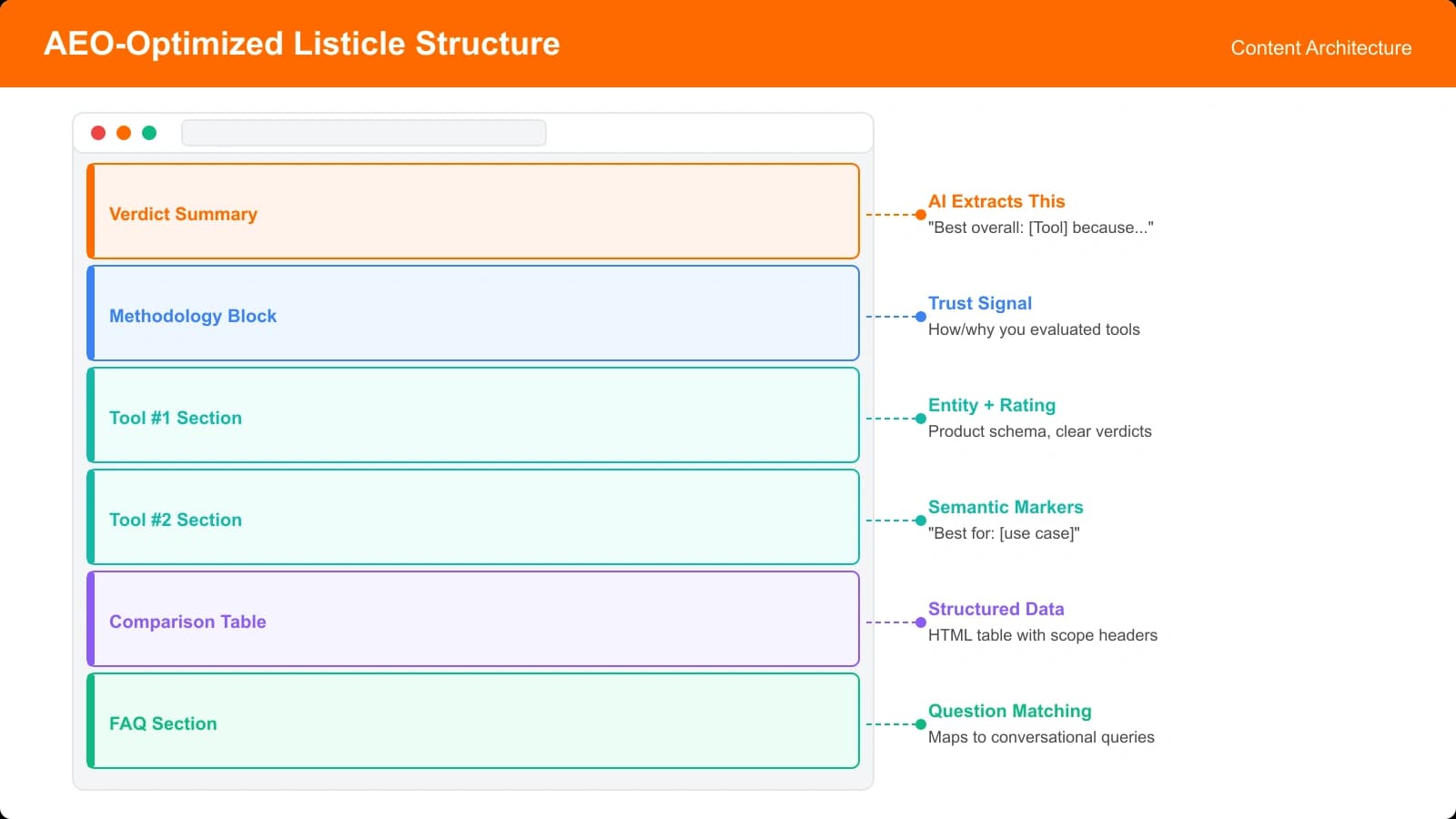The height and width of the screenshot is (819, 1456).
Task: Click the red traffic light dot
Action: point(98,132)
